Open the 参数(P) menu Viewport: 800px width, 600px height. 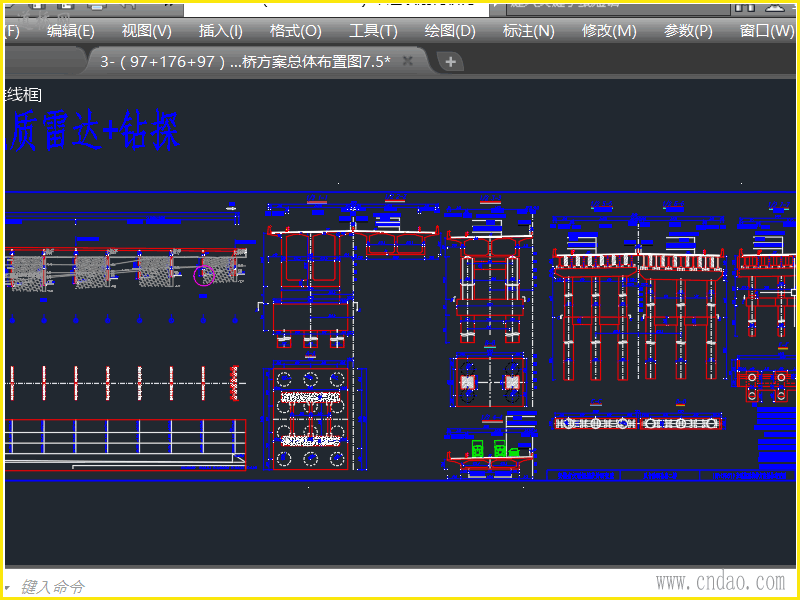688,31
